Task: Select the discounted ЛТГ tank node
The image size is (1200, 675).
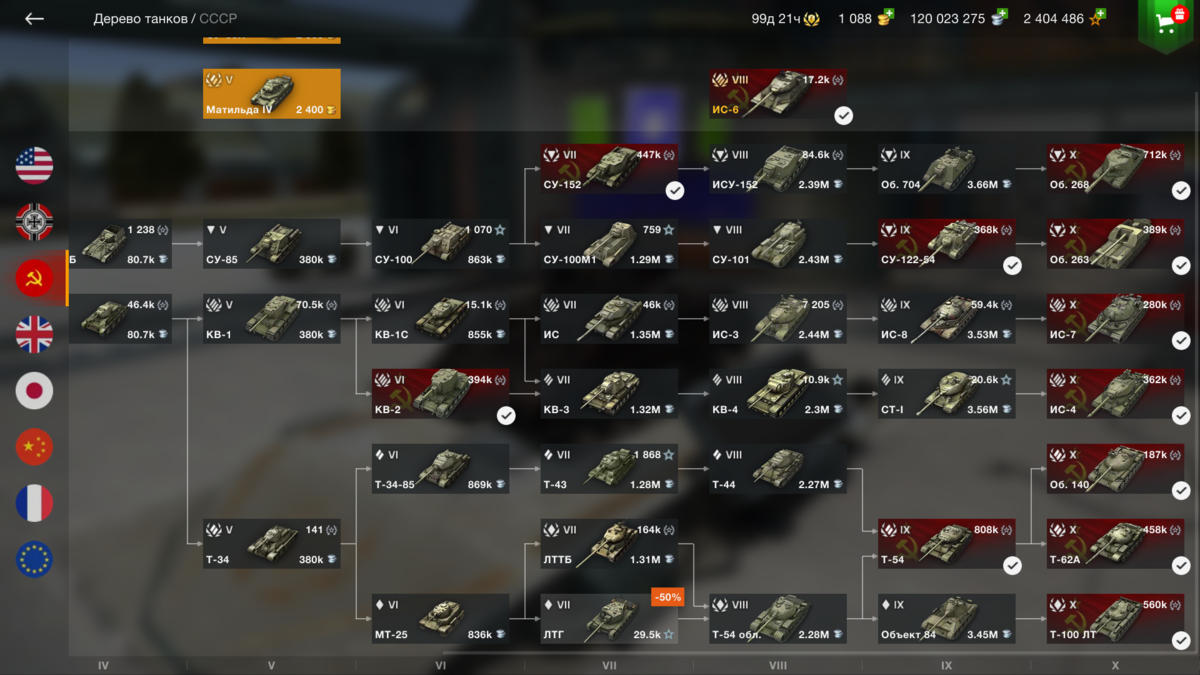Action: (x=610, y=619)
